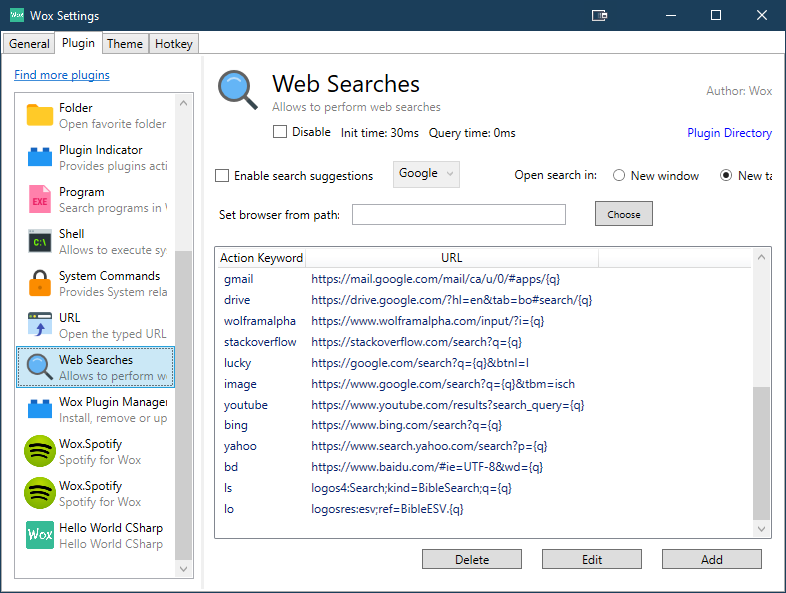Click the Choose browser path button
This screenshot has height=593, width=786.
coord(624,214)
